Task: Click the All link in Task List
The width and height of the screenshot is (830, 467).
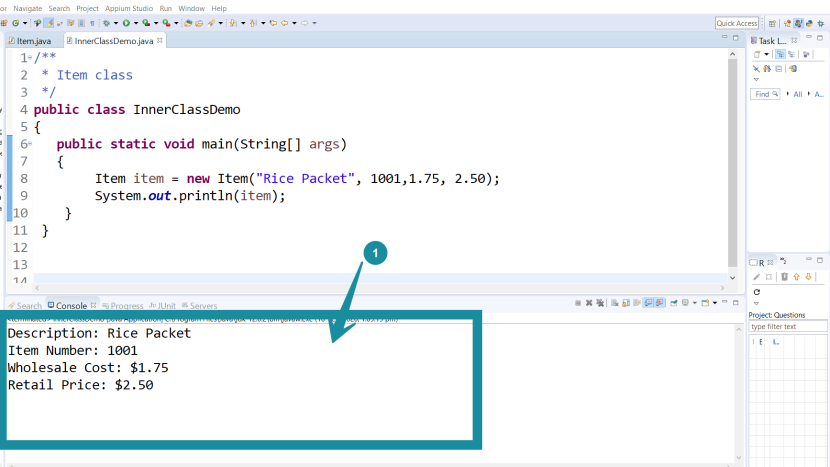Action: pos(798,94)
